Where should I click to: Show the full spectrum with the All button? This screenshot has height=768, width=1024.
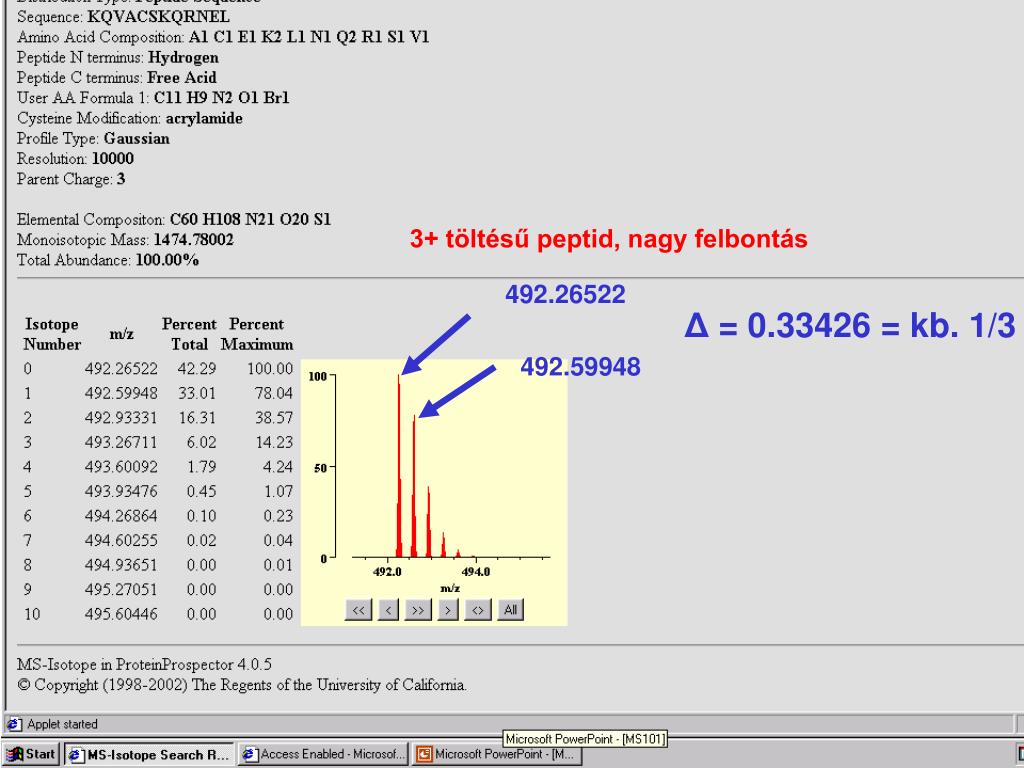[x=511, y=610]
